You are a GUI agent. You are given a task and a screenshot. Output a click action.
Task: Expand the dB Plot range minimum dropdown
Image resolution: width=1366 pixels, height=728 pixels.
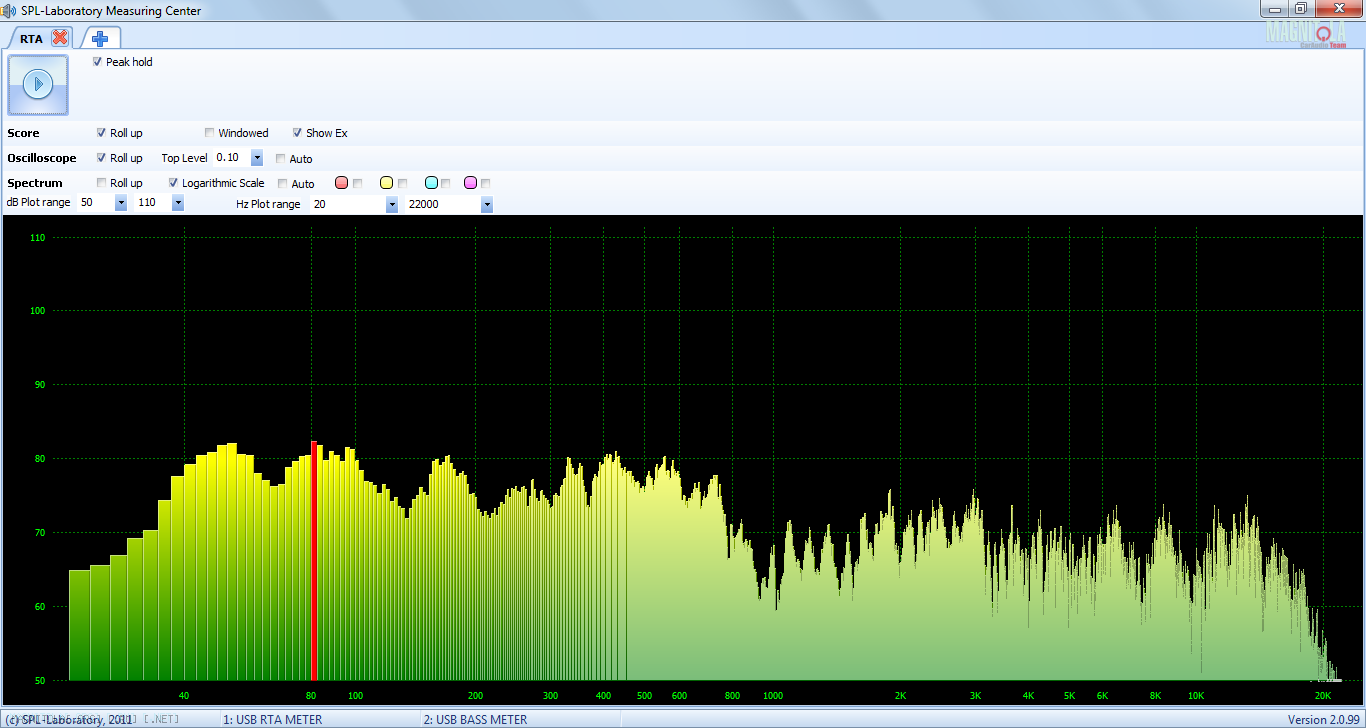click(x=121, y=203)
